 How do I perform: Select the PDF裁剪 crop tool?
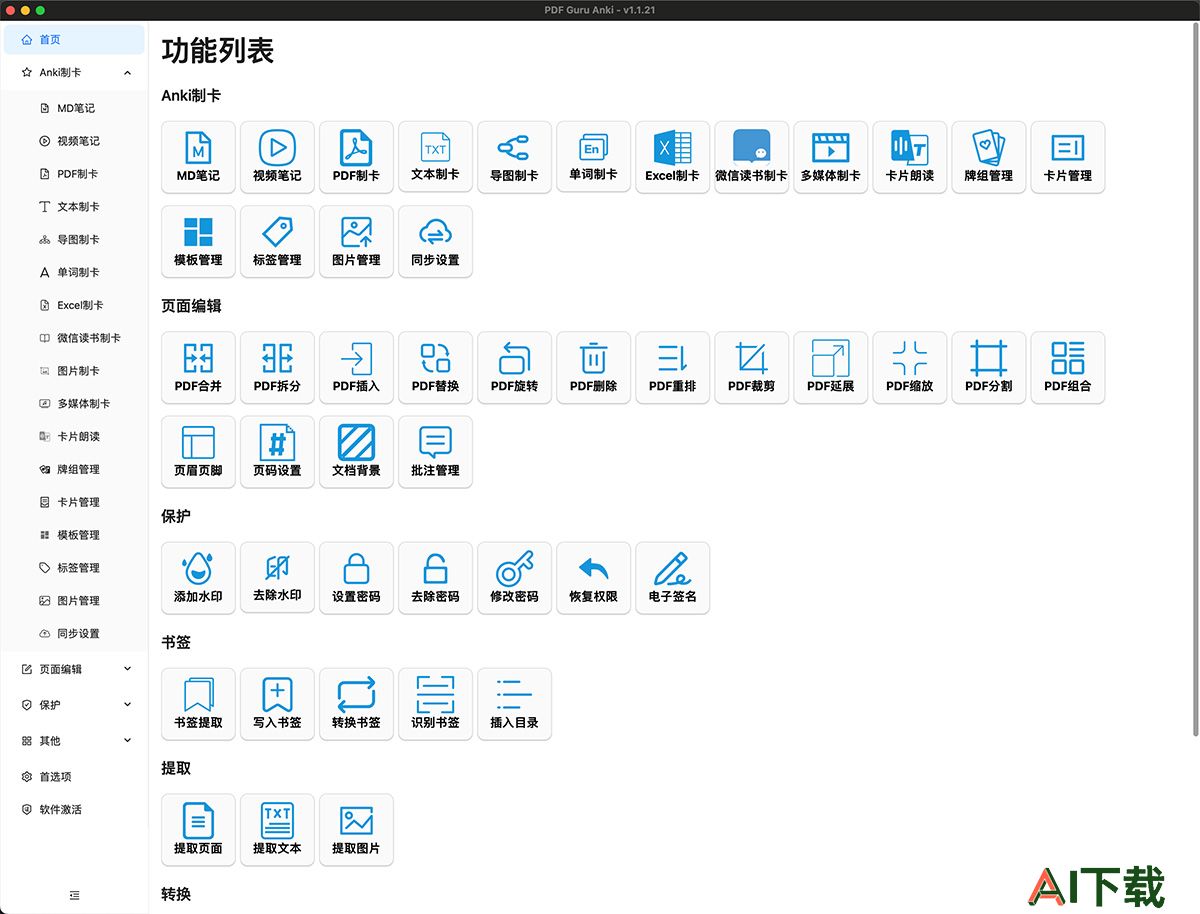(751, 367)
